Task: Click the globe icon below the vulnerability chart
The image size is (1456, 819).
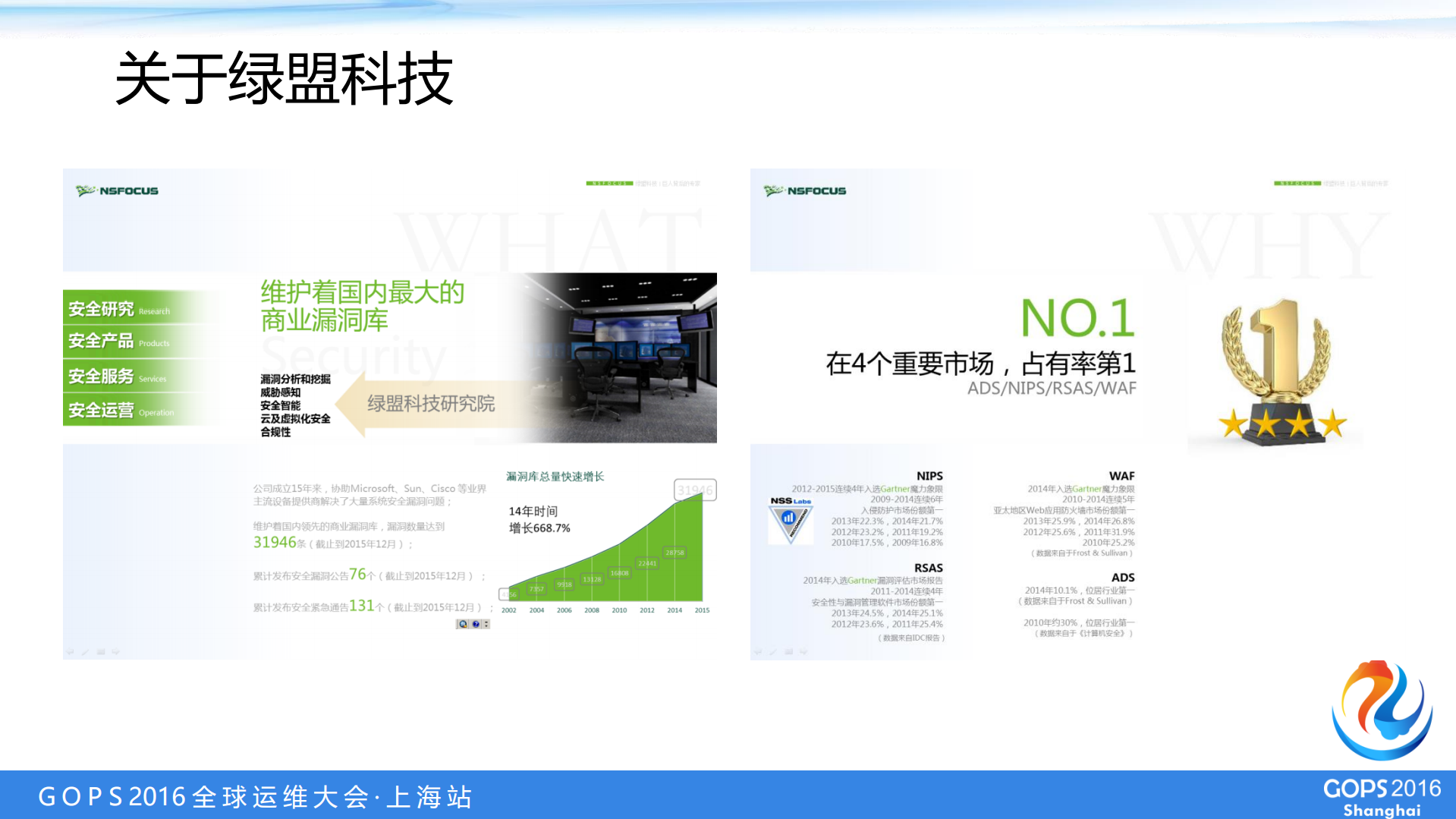Action: coord(463,624)
